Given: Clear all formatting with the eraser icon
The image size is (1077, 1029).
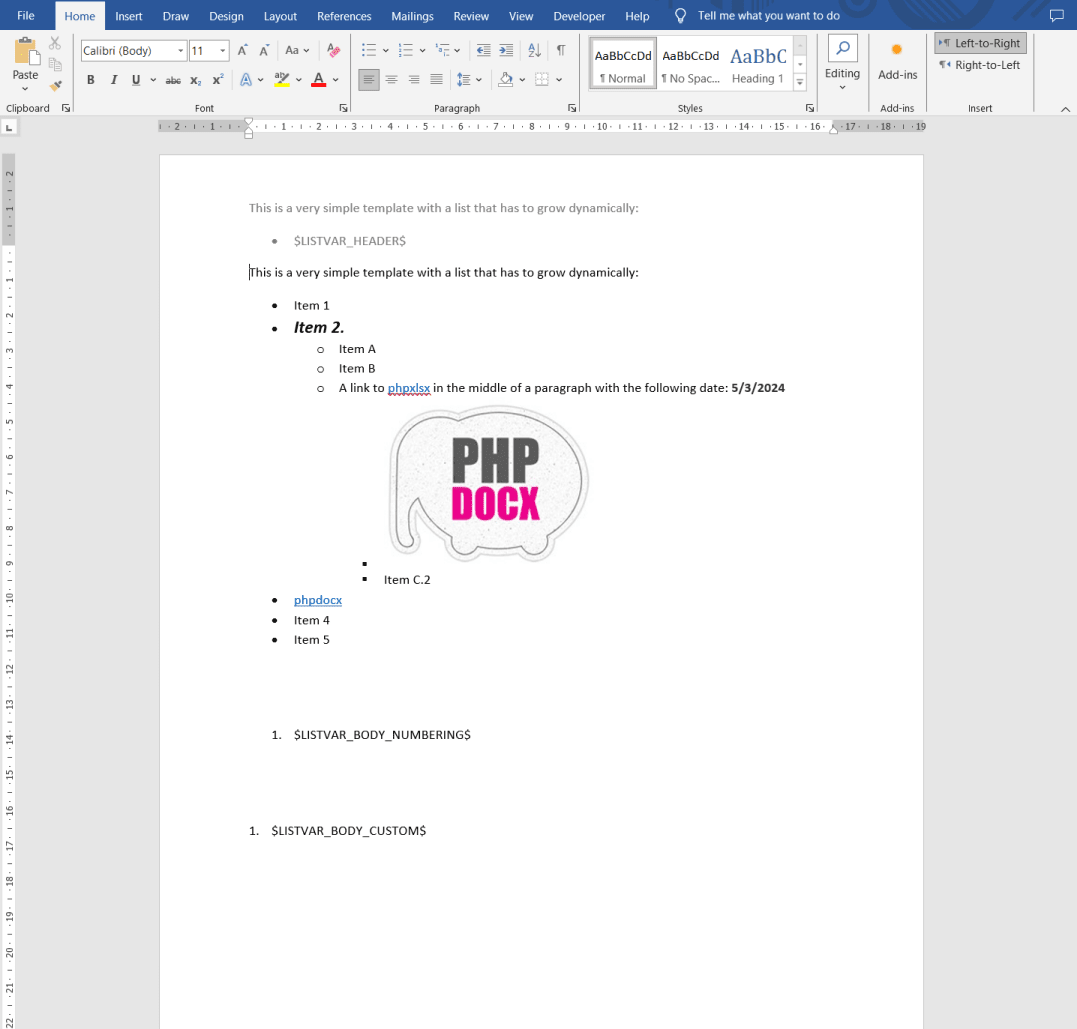Looking at the screenshot, I should pyautogui.click(x=334, y=50).
